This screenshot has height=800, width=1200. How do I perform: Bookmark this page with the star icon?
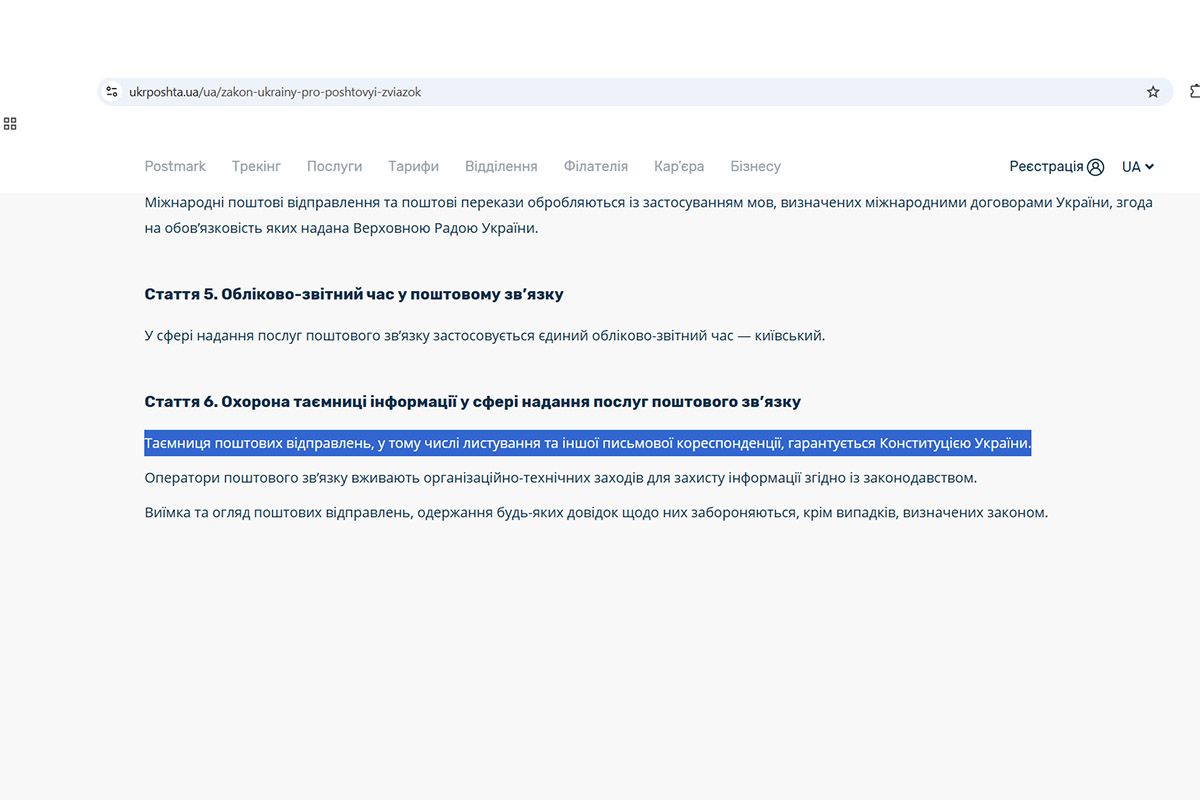[1153, 92]
